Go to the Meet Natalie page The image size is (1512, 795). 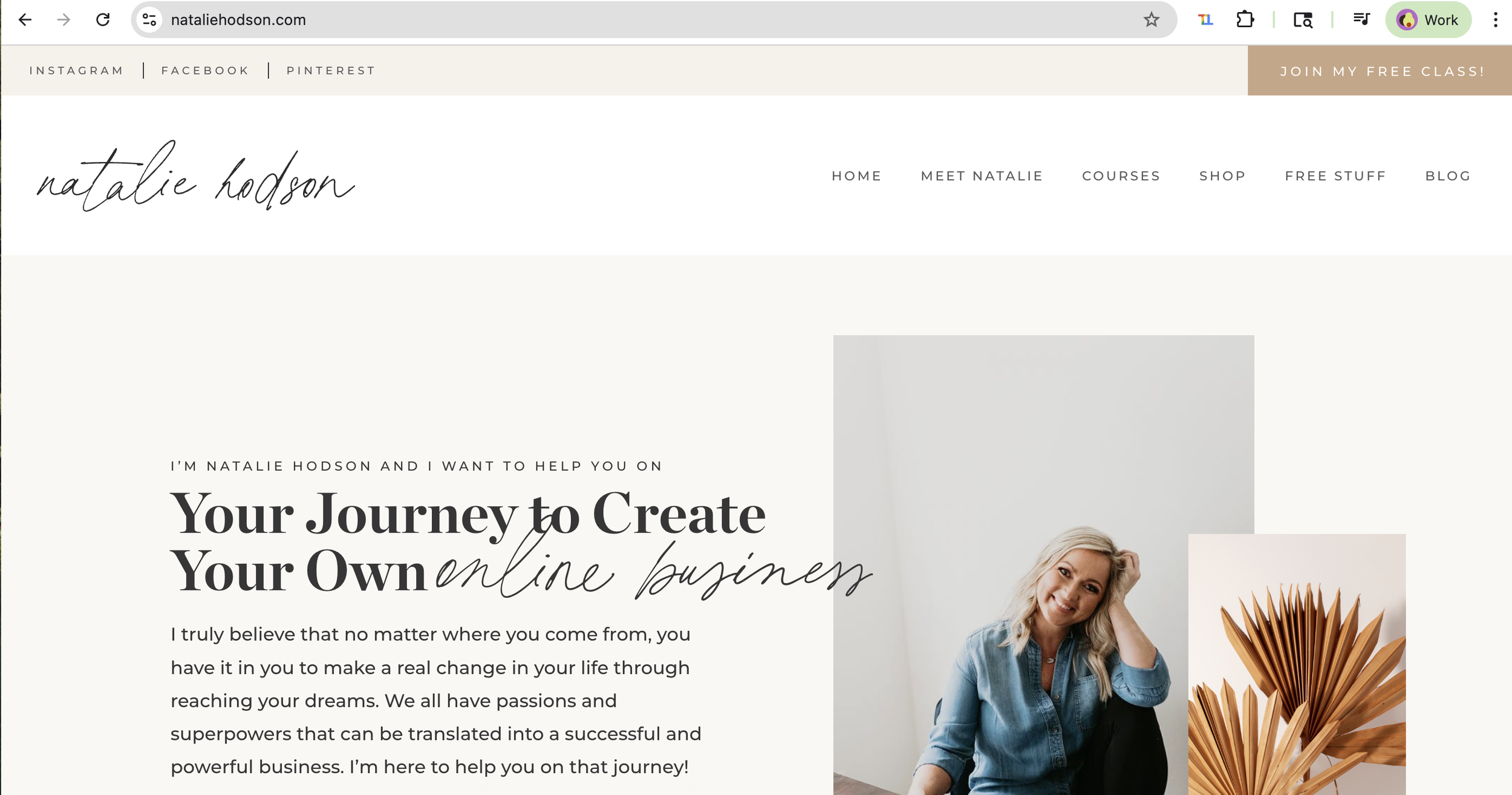[x=982, y=176]
